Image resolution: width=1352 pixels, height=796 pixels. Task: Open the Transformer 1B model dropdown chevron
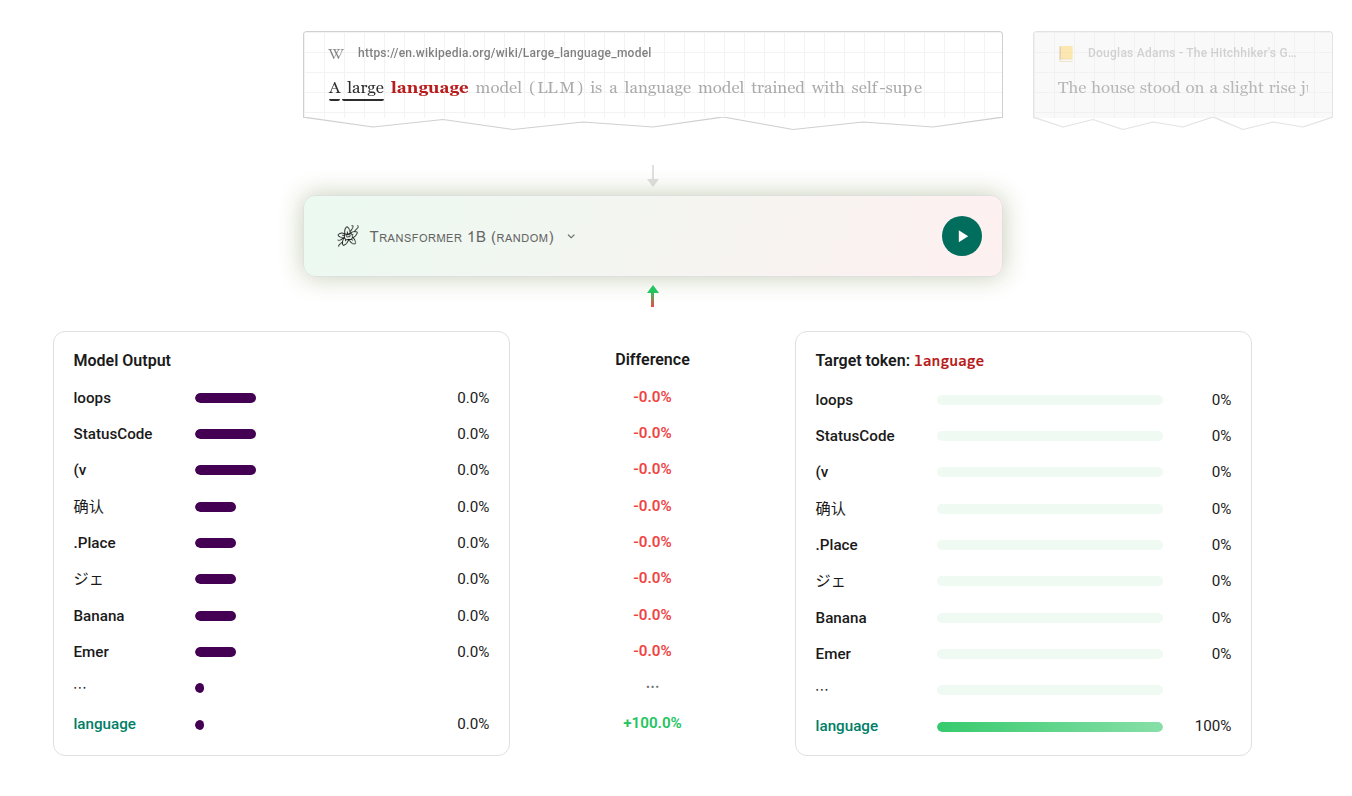pyautogui.click(x=571, y=237)
